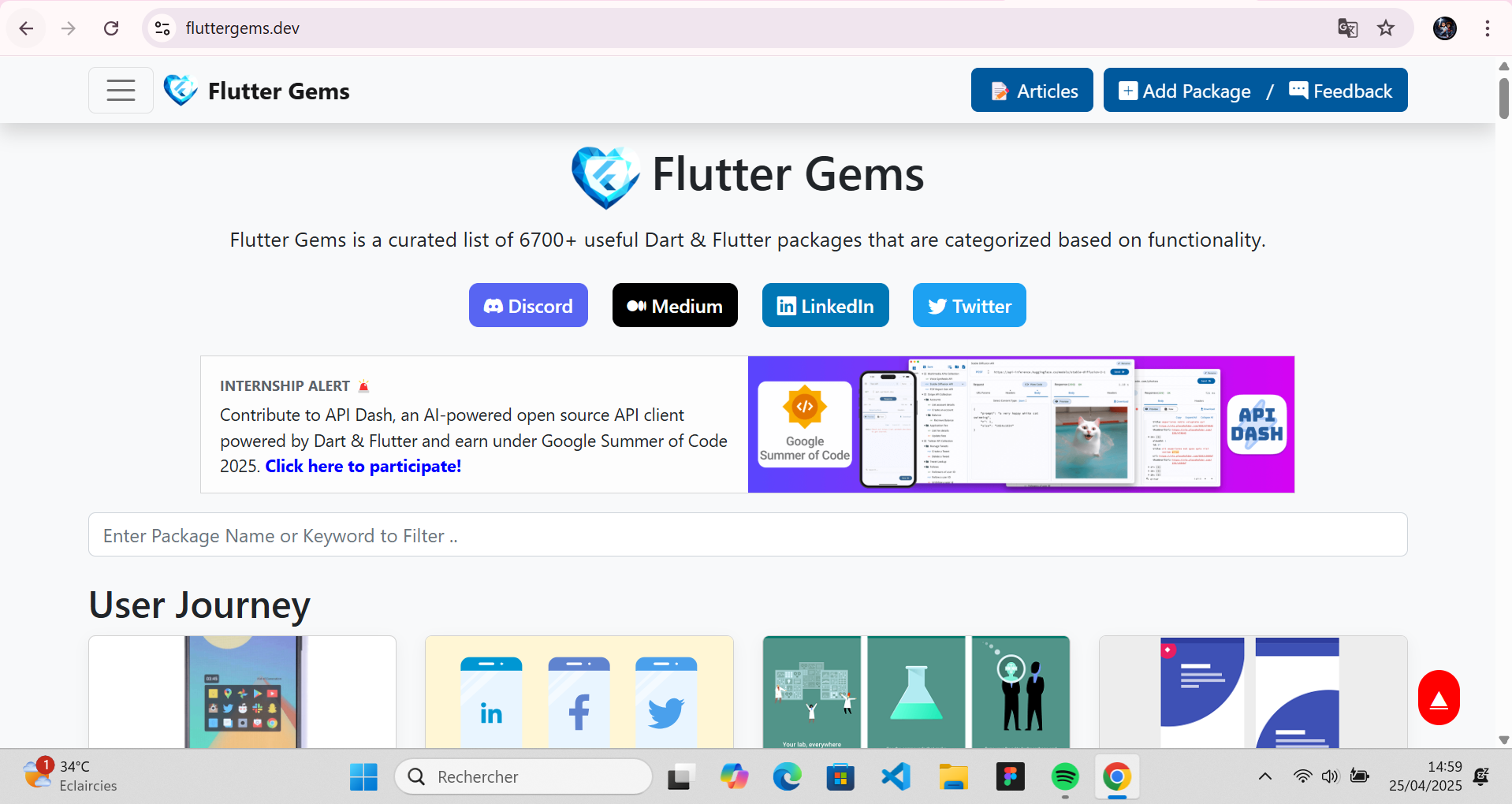Open the social media phones card
Screen dimensions: 1512x804
click(x=579, y=692)
